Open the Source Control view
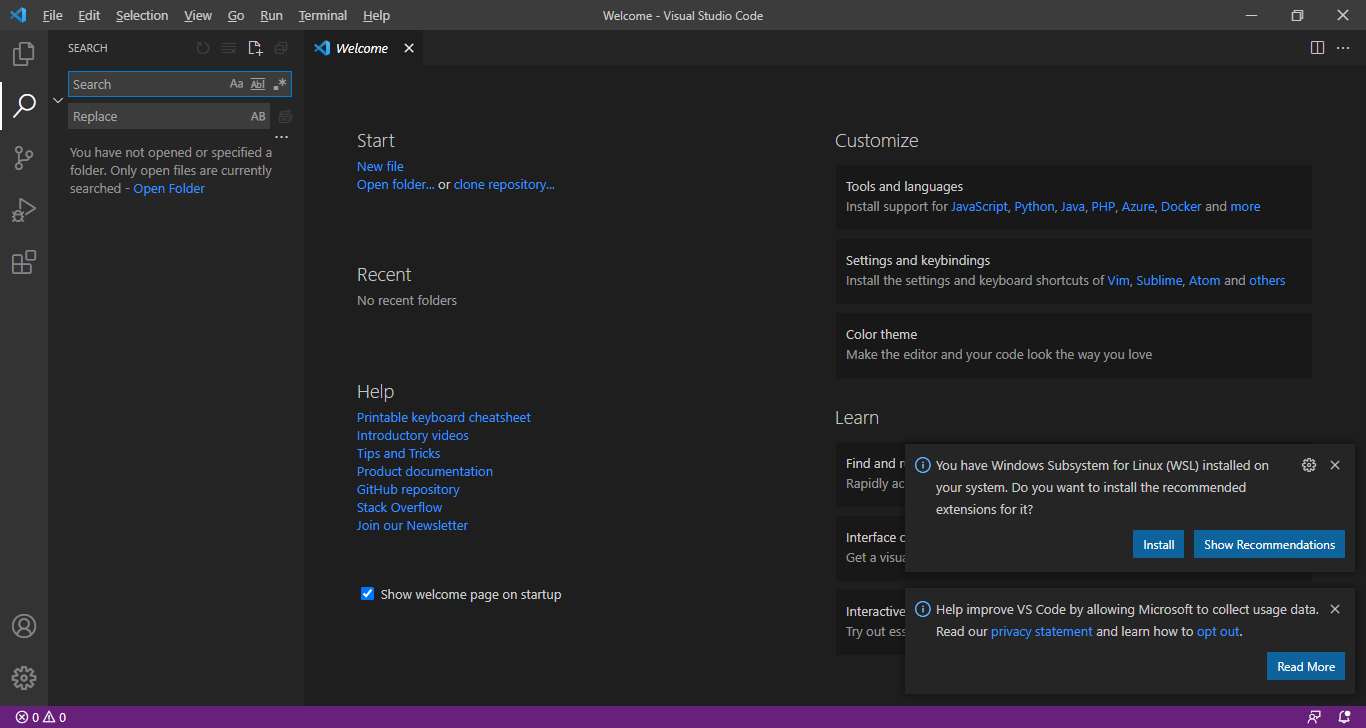 [x=24, y=158]
